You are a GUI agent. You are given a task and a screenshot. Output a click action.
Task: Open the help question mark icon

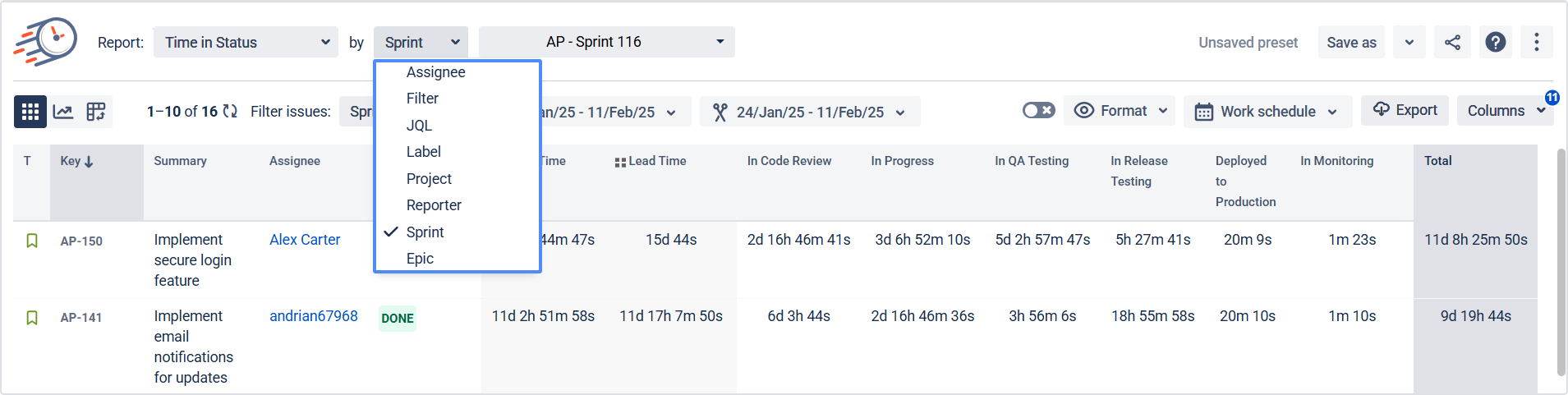click(1496, 43)
